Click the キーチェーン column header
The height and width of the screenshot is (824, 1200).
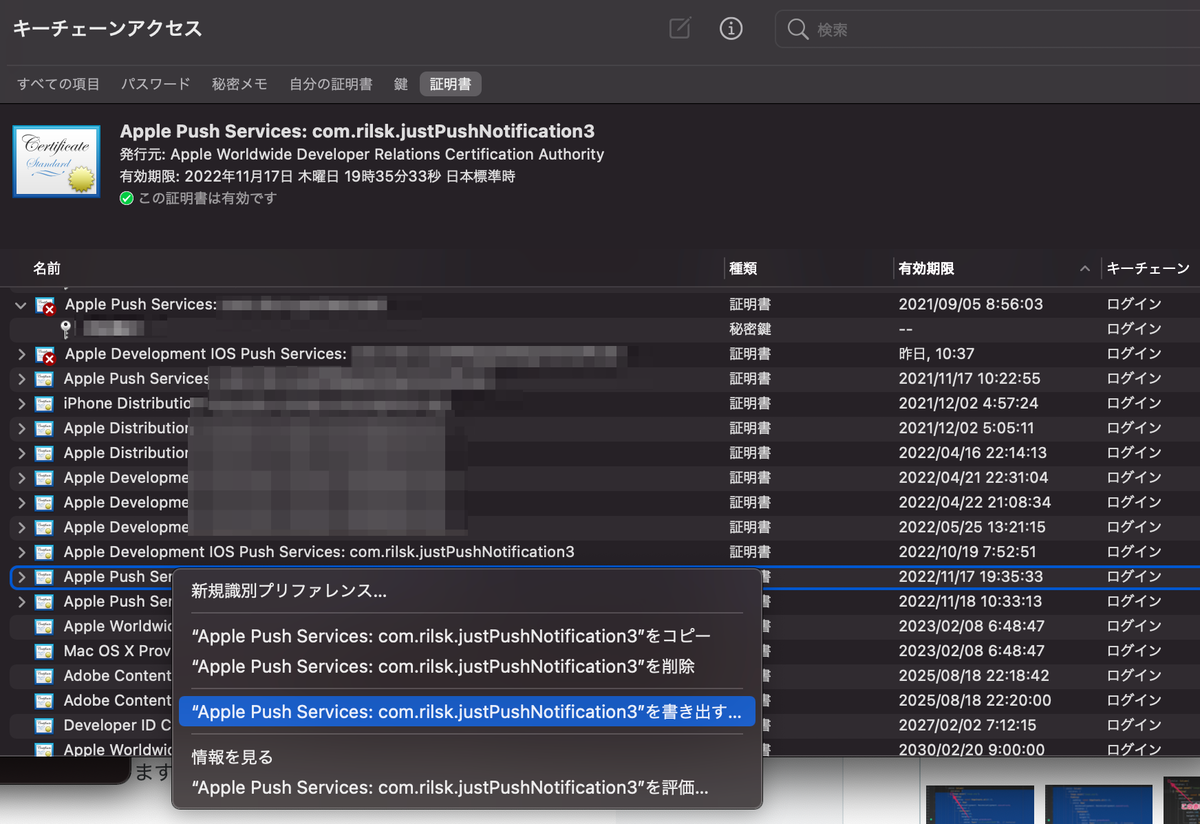click(x=1148, y=268)
